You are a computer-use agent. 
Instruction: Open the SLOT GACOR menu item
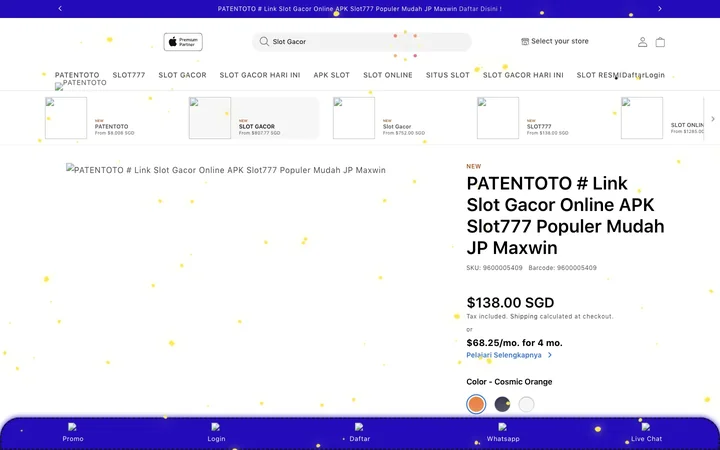pos(182,75)
